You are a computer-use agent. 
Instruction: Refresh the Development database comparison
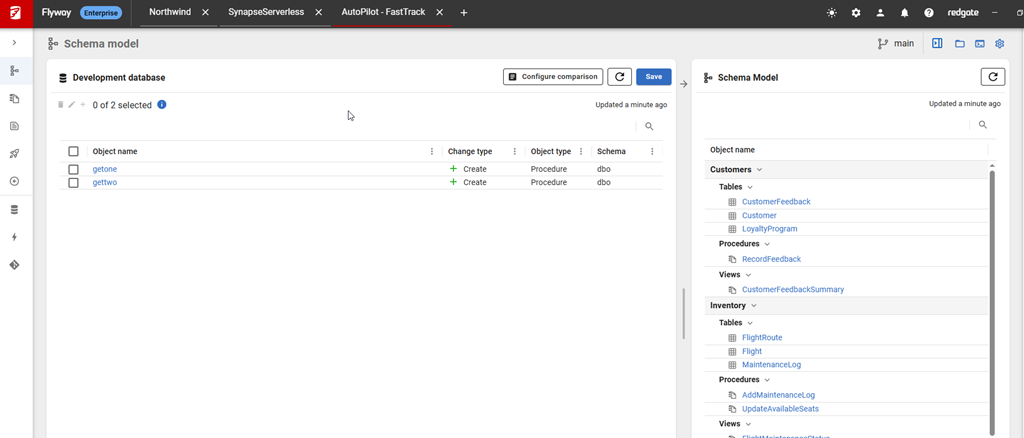(620, 77)
